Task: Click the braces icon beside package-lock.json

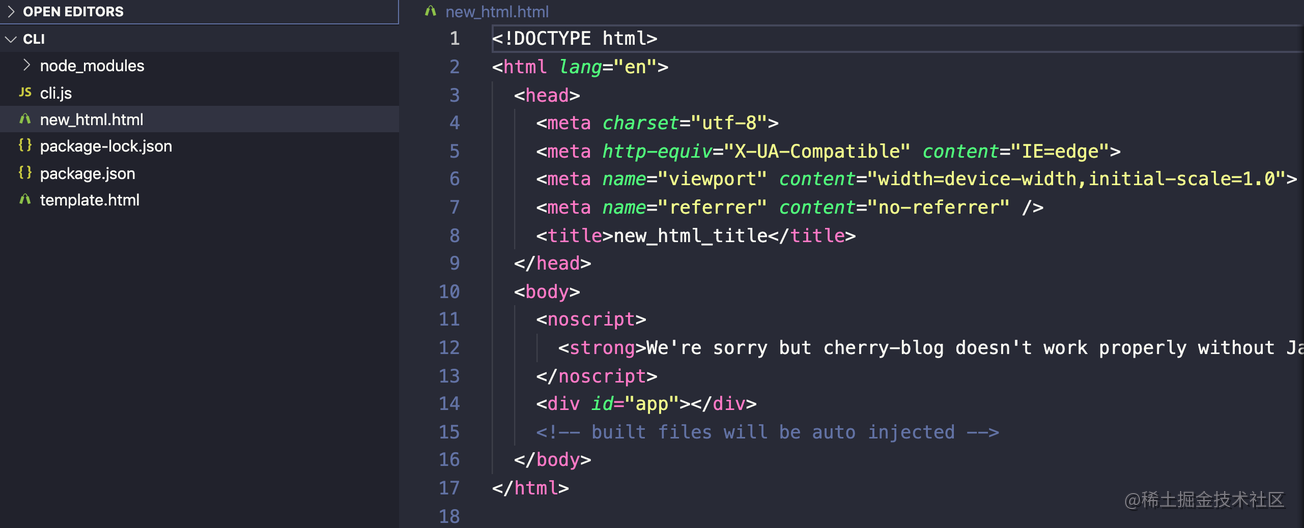Action: point(25,146)
